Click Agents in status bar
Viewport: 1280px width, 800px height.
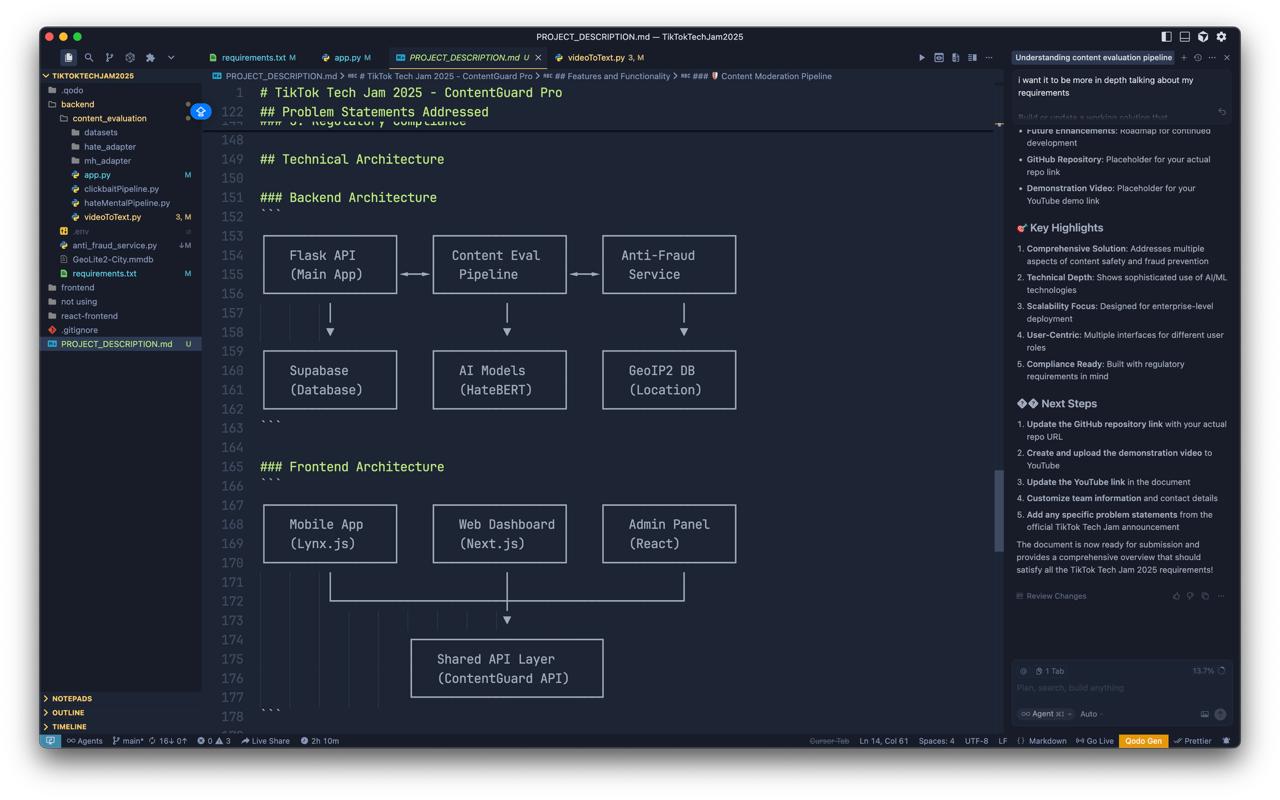click(x=85, y=741)
